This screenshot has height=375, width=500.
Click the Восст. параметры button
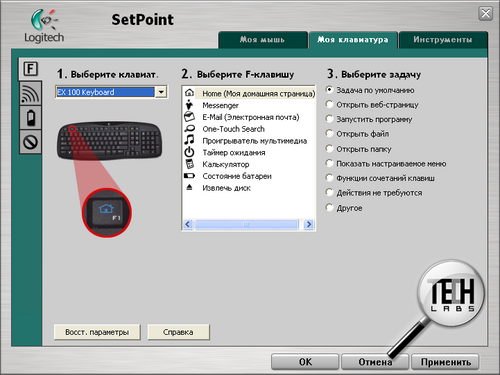point(97,332)
